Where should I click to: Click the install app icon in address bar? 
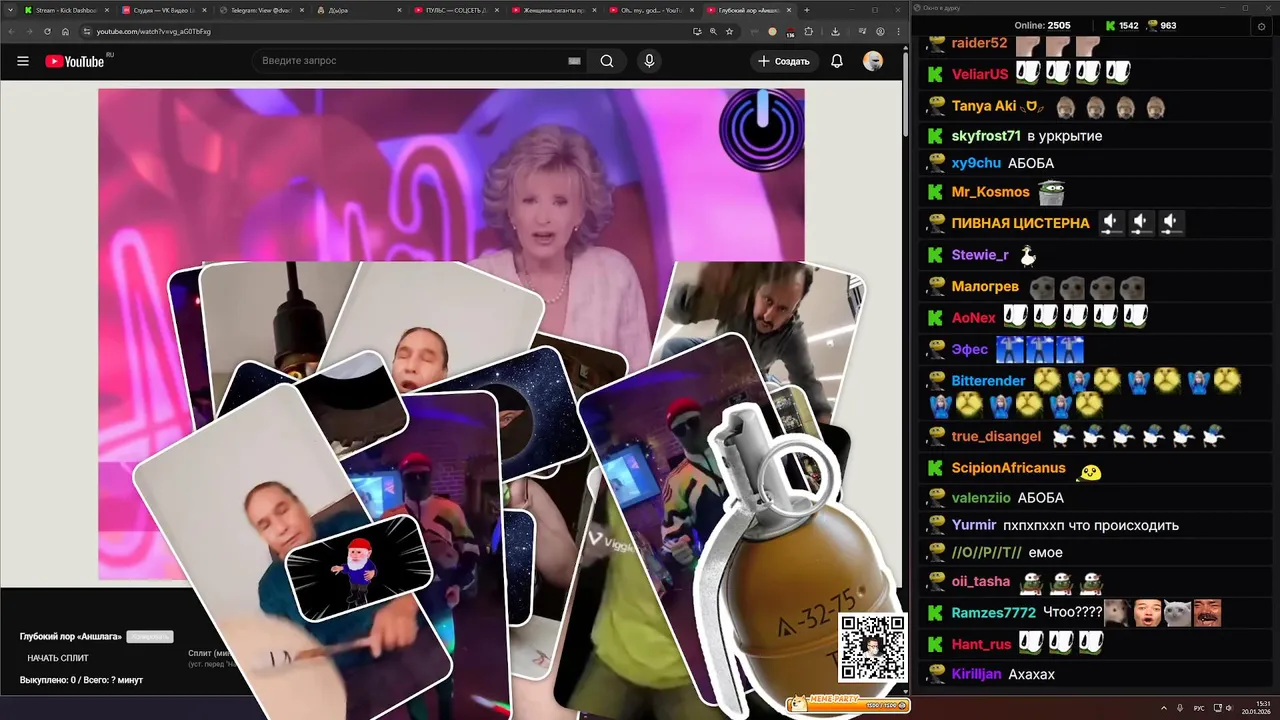697,31
